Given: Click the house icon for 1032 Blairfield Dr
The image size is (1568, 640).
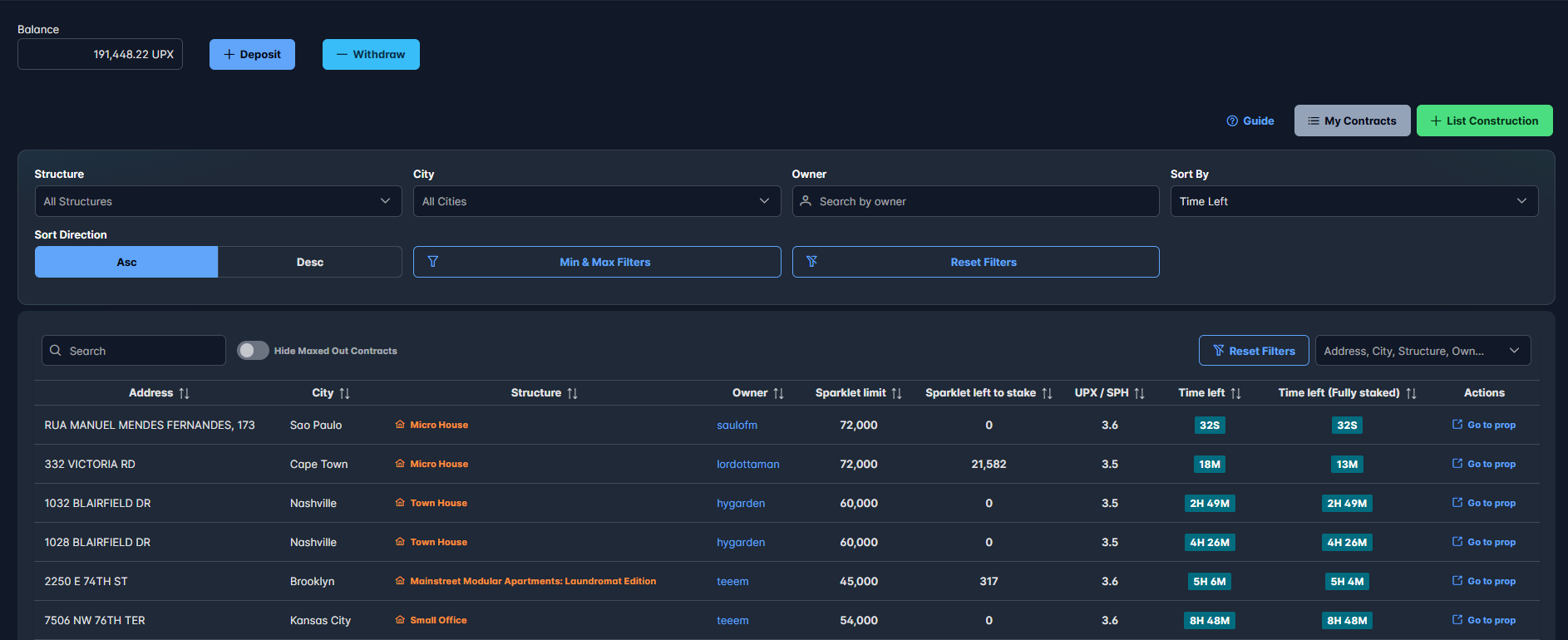Looking at the screenshot, I should (x=400, y=503).
